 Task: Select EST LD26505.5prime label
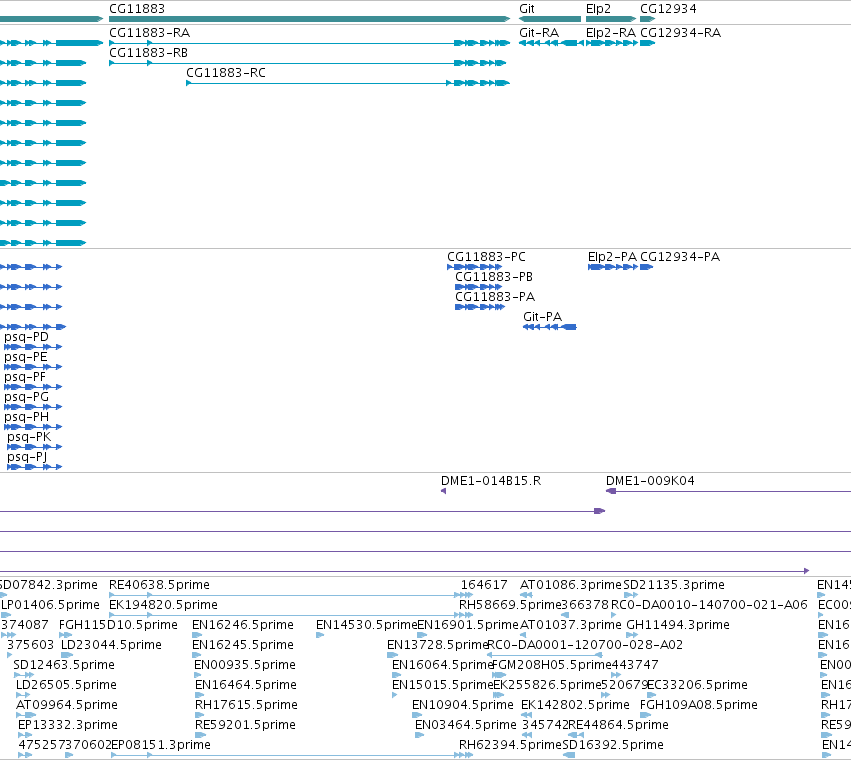tap(66, 685)
